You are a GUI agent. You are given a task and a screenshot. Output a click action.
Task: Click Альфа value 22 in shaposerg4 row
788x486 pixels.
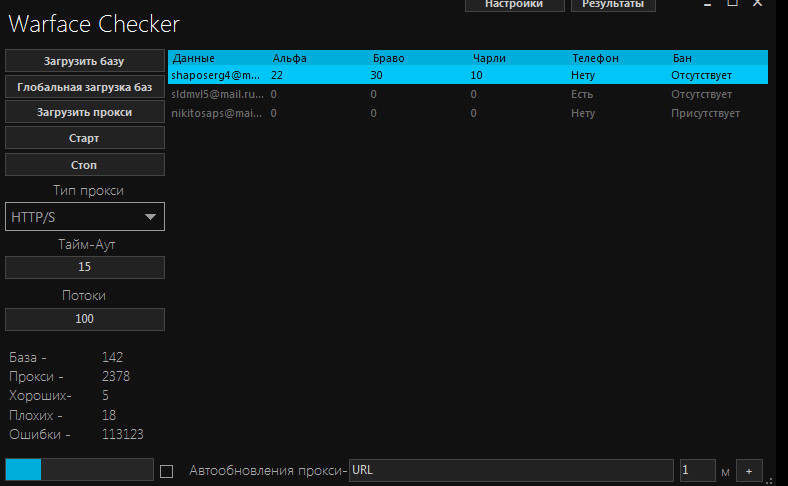coord(277,75)
